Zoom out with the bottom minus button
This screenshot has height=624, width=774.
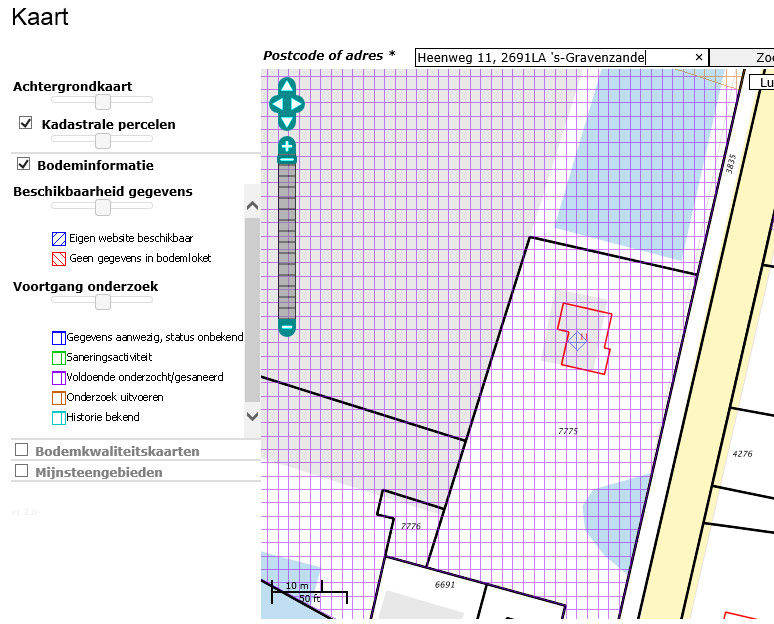pos(287,327)
